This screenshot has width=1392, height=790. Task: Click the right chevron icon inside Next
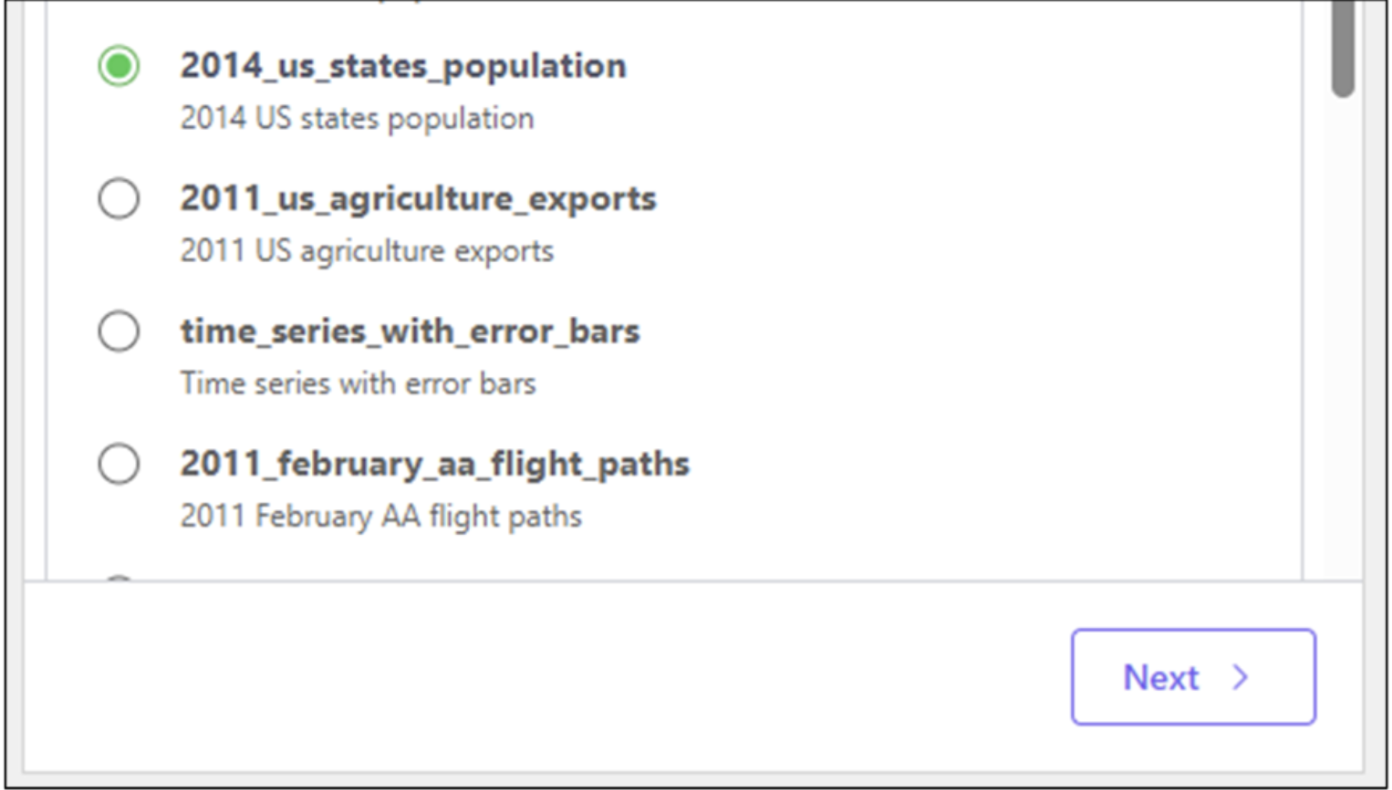(1240, 678)
